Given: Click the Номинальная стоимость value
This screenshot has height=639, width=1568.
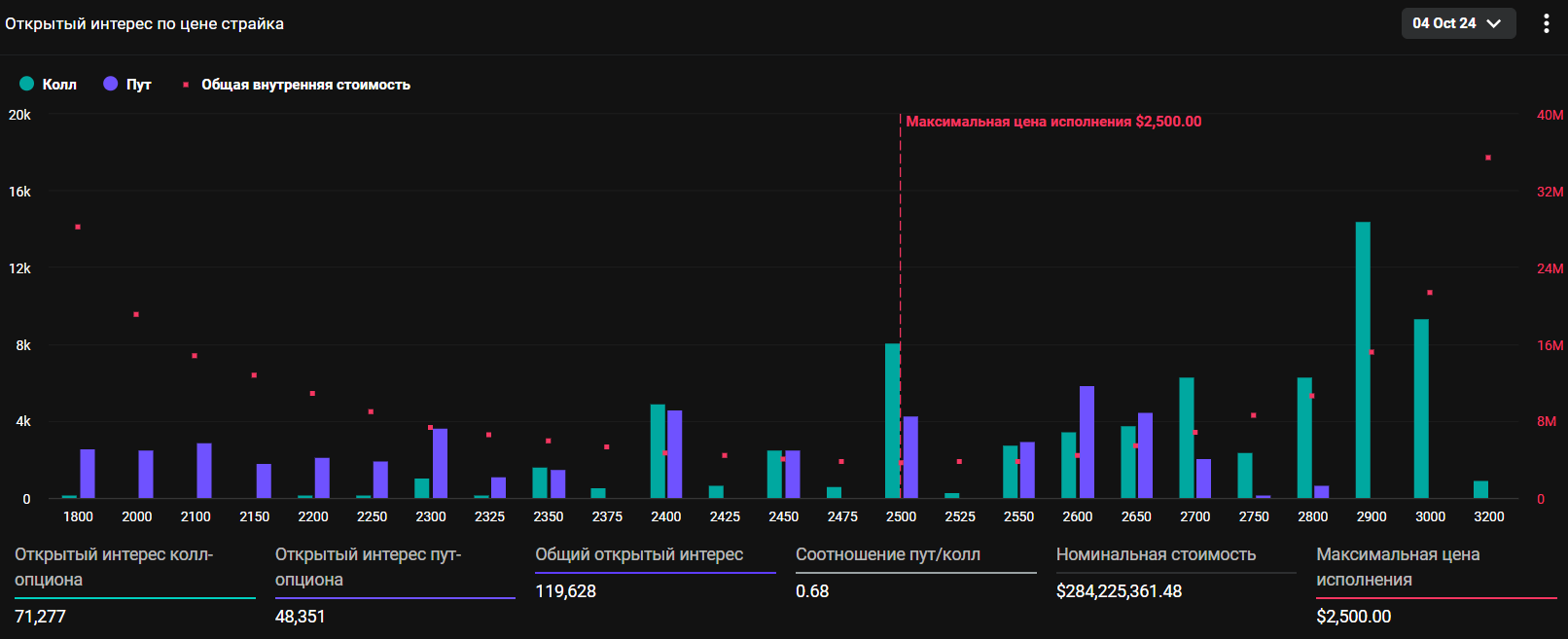Looking at the screenshot, I should (x=1119, y=591).
